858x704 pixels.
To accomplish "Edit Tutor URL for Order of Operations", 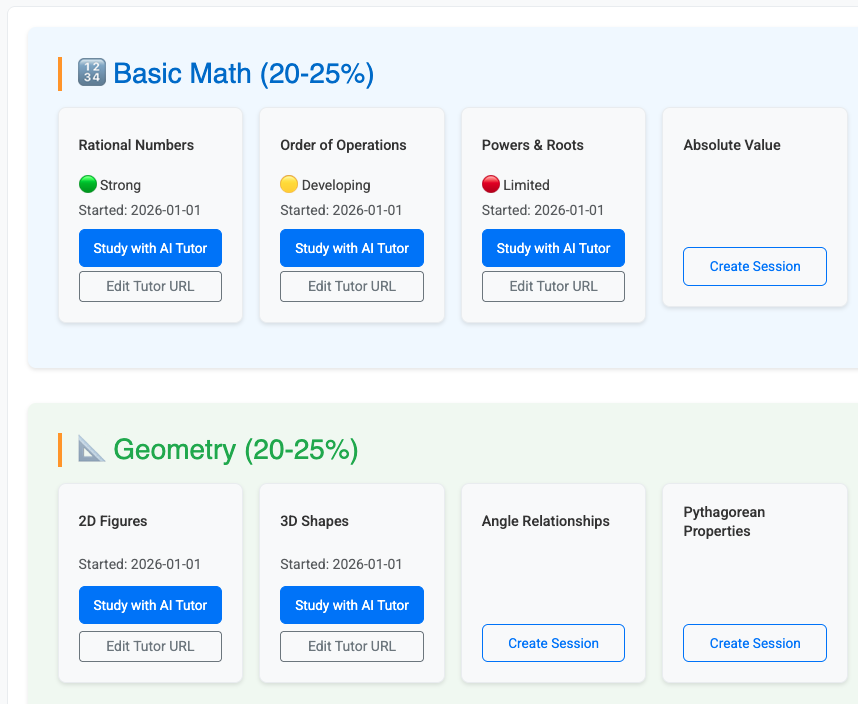I will 352,286.
